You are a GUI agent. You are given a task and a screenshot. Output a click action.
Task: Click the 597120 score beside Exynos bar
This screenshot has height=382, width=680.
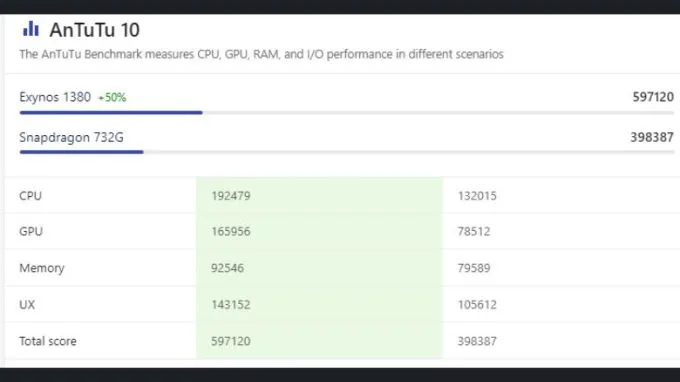coord(653,97)
